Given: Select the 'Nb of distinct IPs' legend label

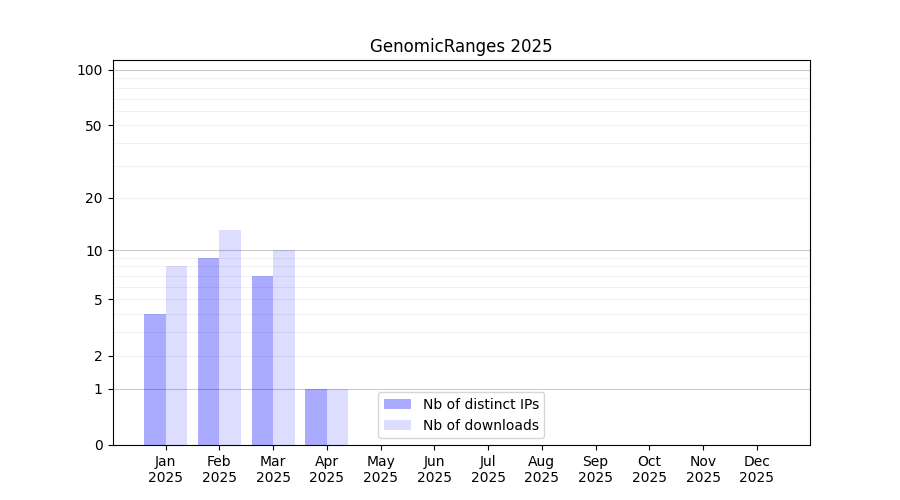Looking at the screenshot, I should point(480,404).
